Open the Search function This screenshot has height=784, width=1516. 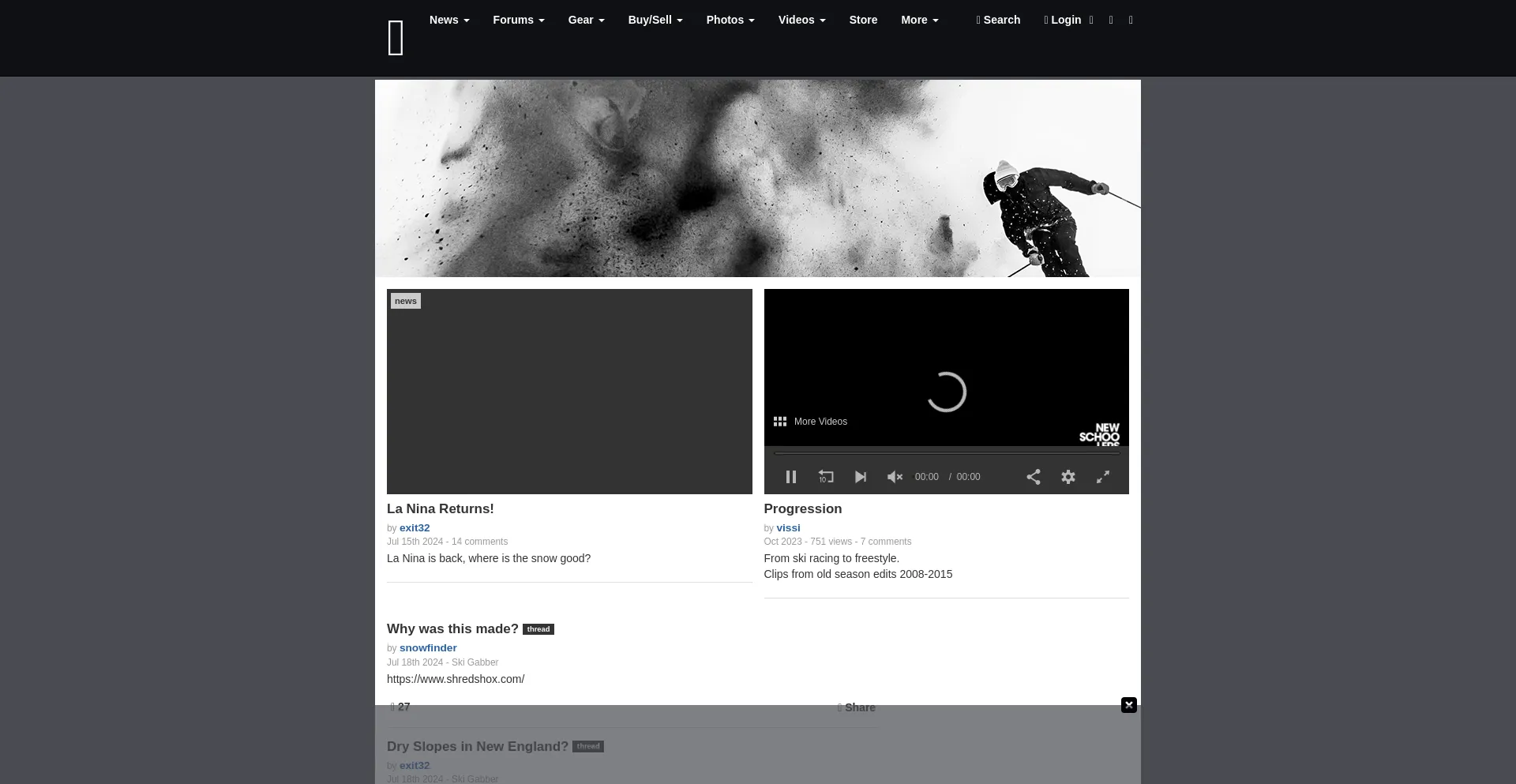[998, 20]
